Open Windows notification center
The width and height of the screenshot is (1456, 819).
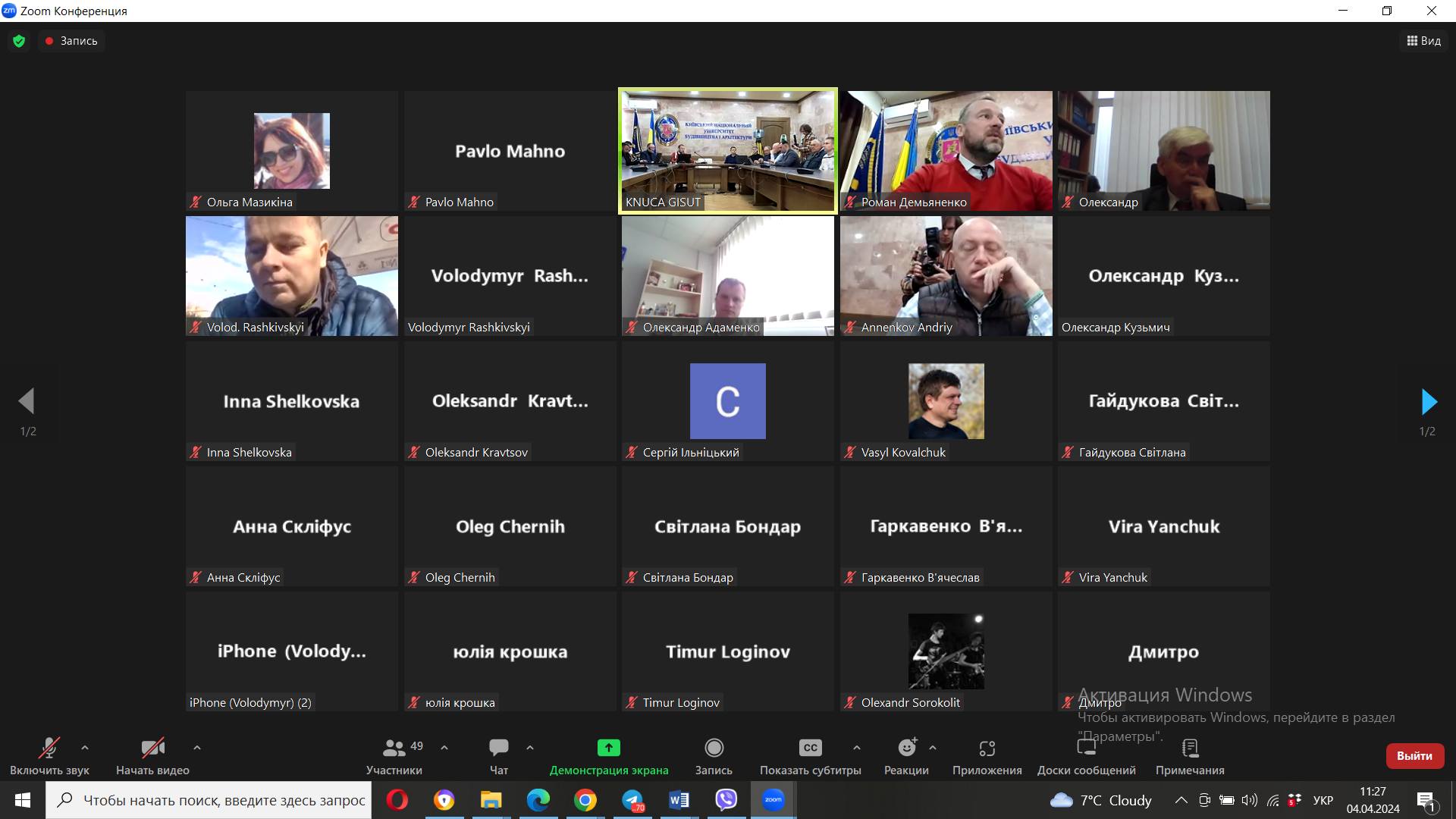click(1426, 800)
